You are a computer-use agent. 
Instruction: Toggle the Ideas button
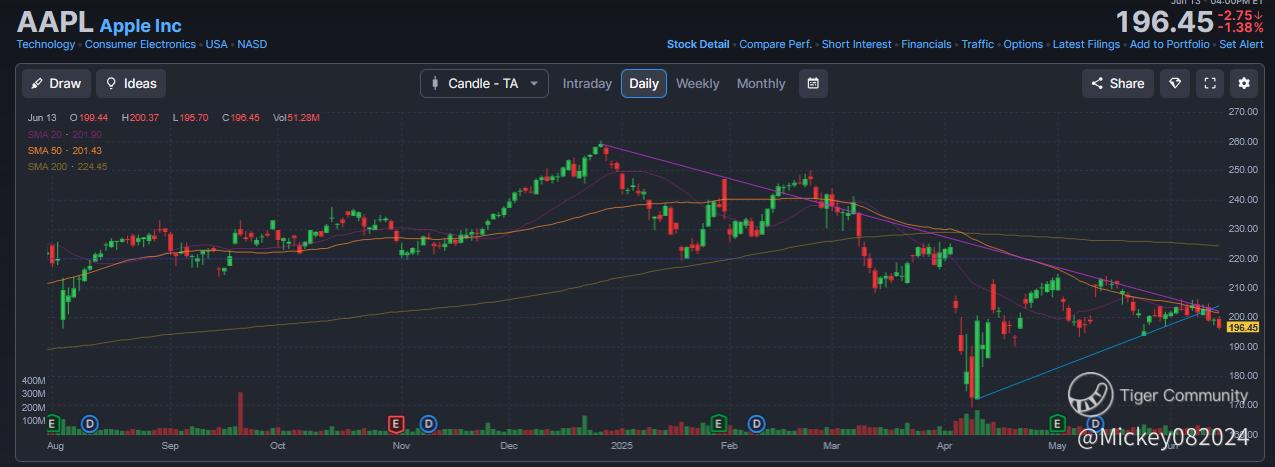click(131, 84)
